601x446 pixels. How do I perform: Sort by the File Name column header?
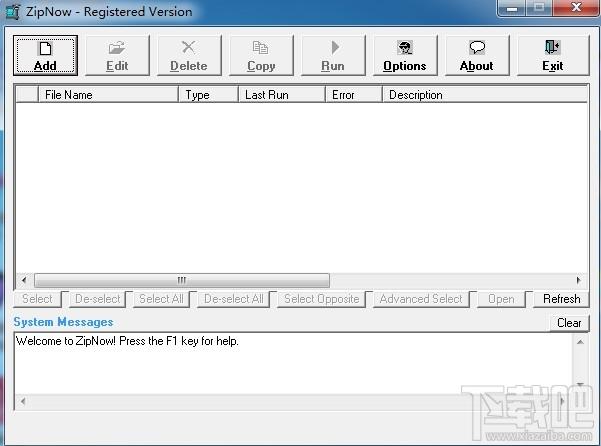pyautogui.click(x=108, y=94)
